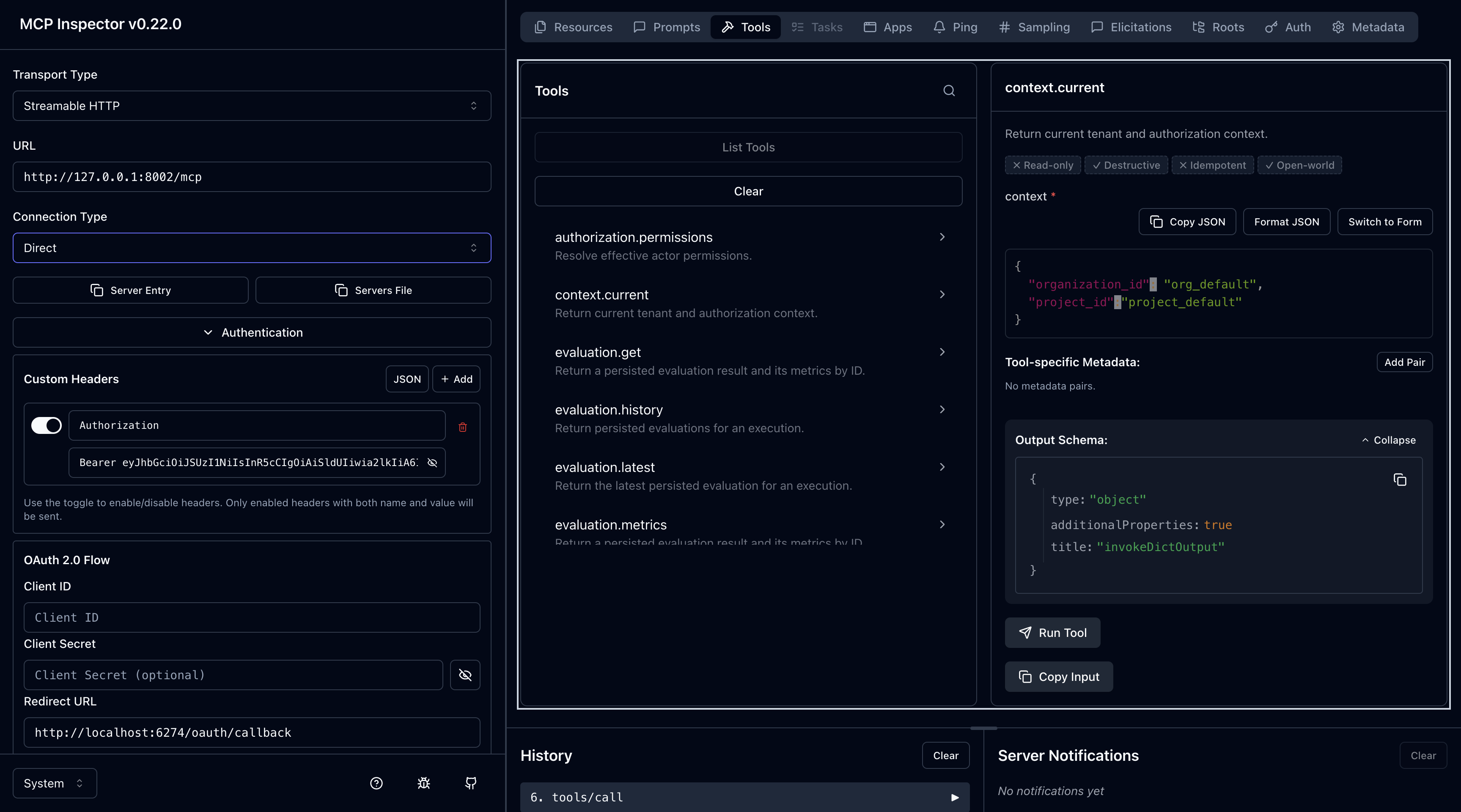Open the evaluation.get tool
Viewport: 1461px width, 812px height.
pos(749,361)
